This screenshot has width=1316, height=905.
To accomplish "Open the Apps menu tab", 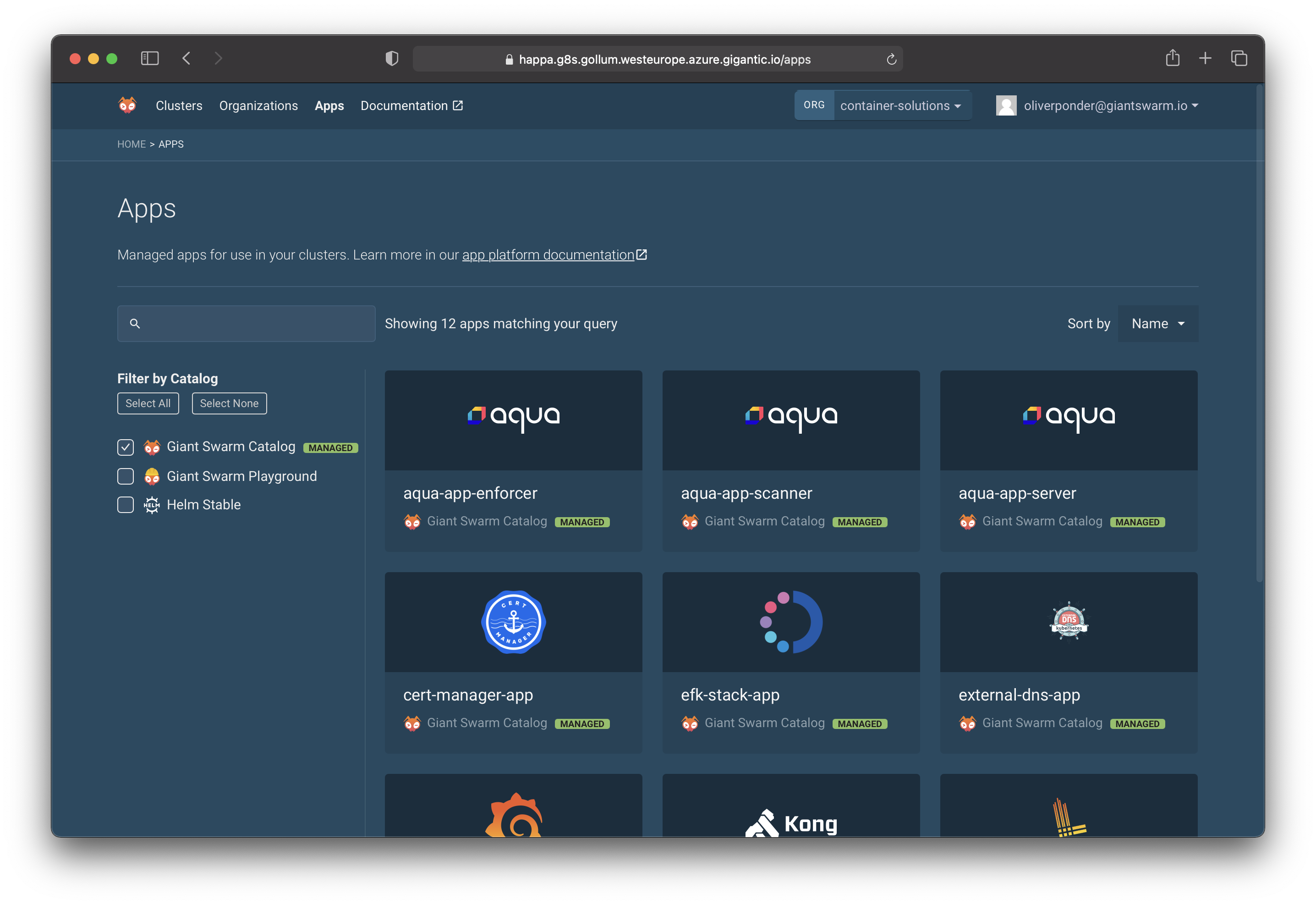I will [x=329, y=105].
